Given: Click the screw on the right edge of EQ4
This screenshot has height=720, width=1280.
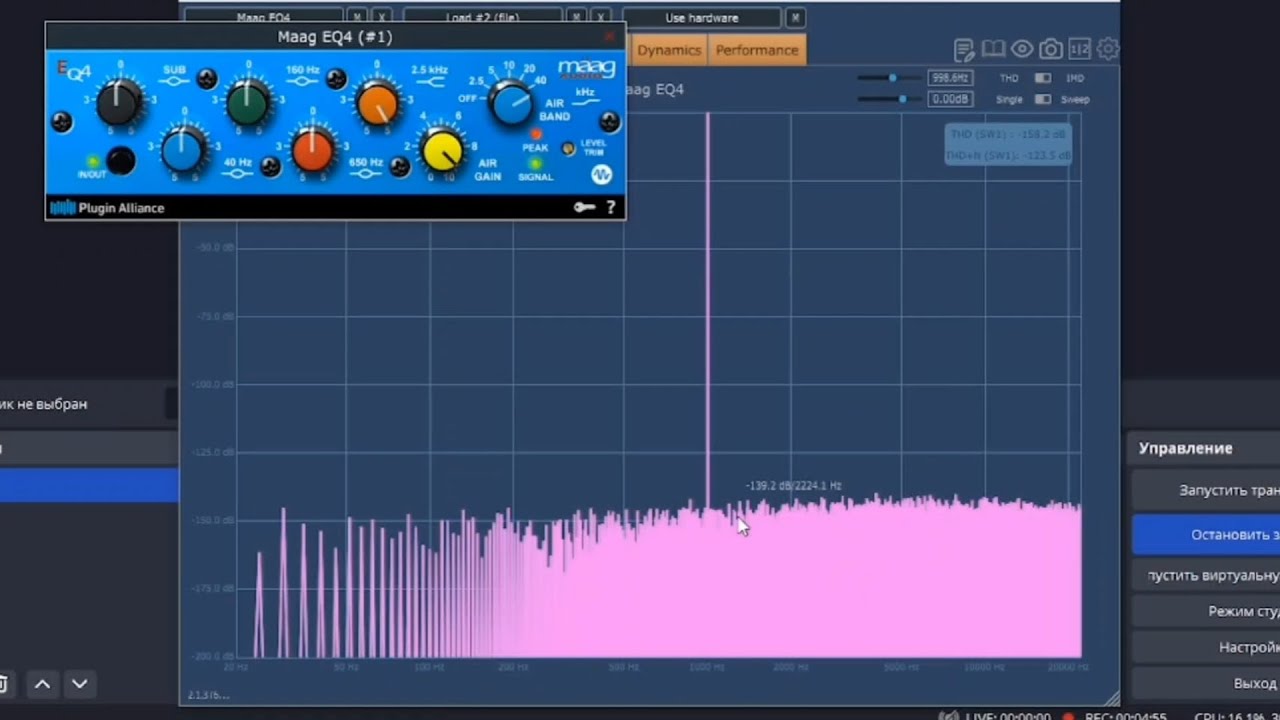Looking at the screenshot, I should [x=609, y=122].
